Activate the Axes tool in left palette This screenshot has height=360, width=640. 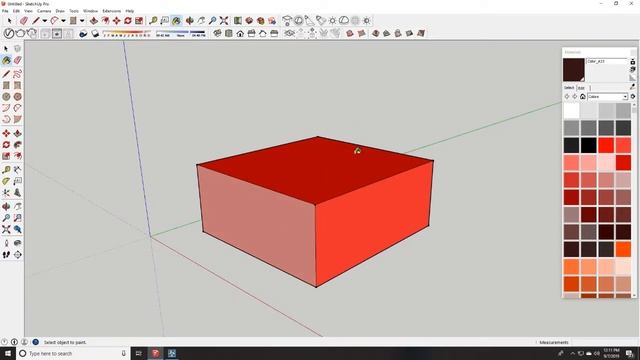[x=6, y=193]
